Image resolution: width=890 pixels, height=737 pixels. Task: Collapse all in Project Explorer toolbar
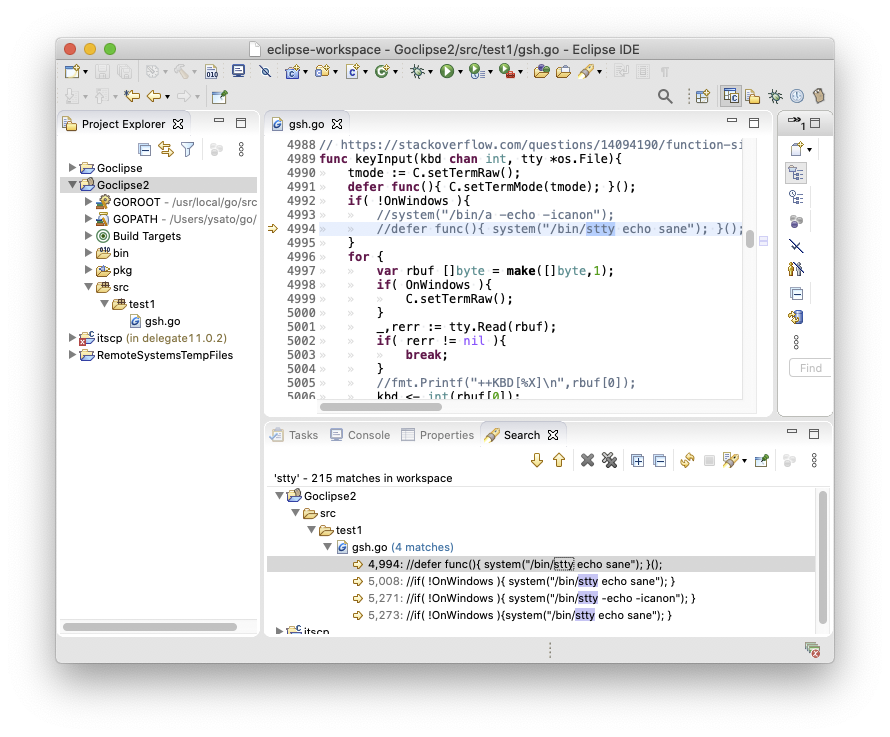145,149
